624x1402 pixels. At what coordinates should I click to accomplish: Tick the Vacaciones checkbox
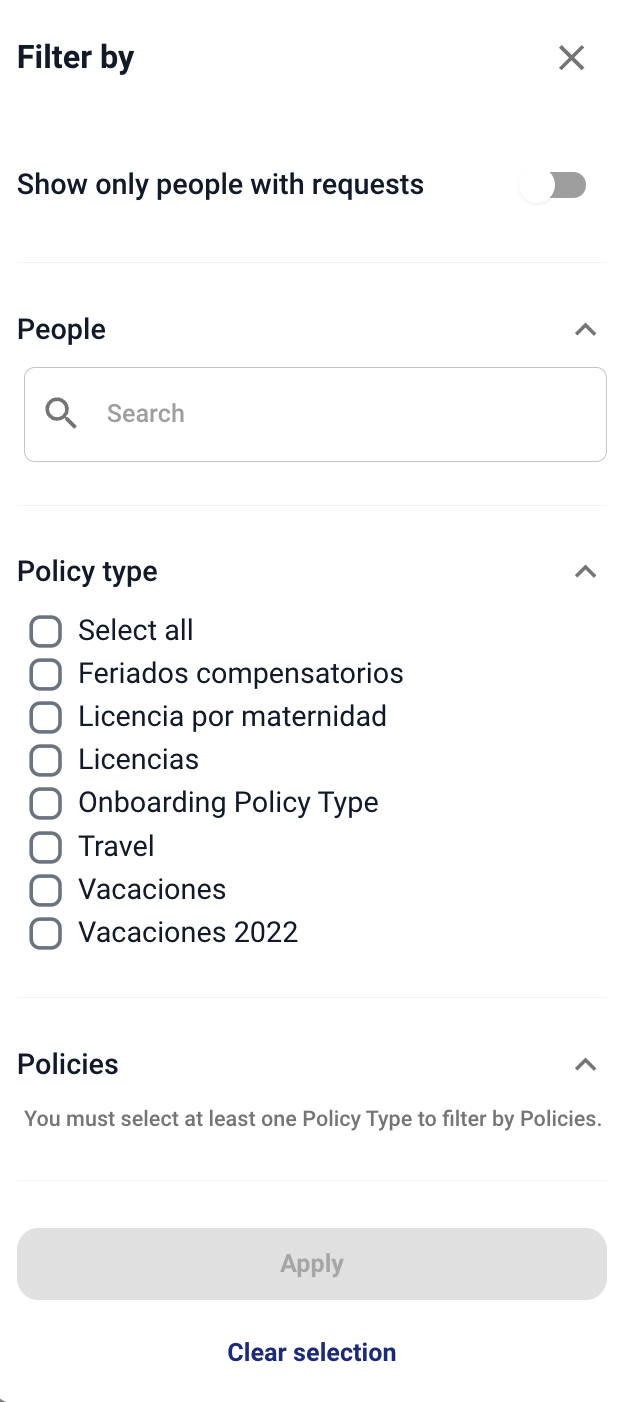pyautogui.click(x=46, y=890)
